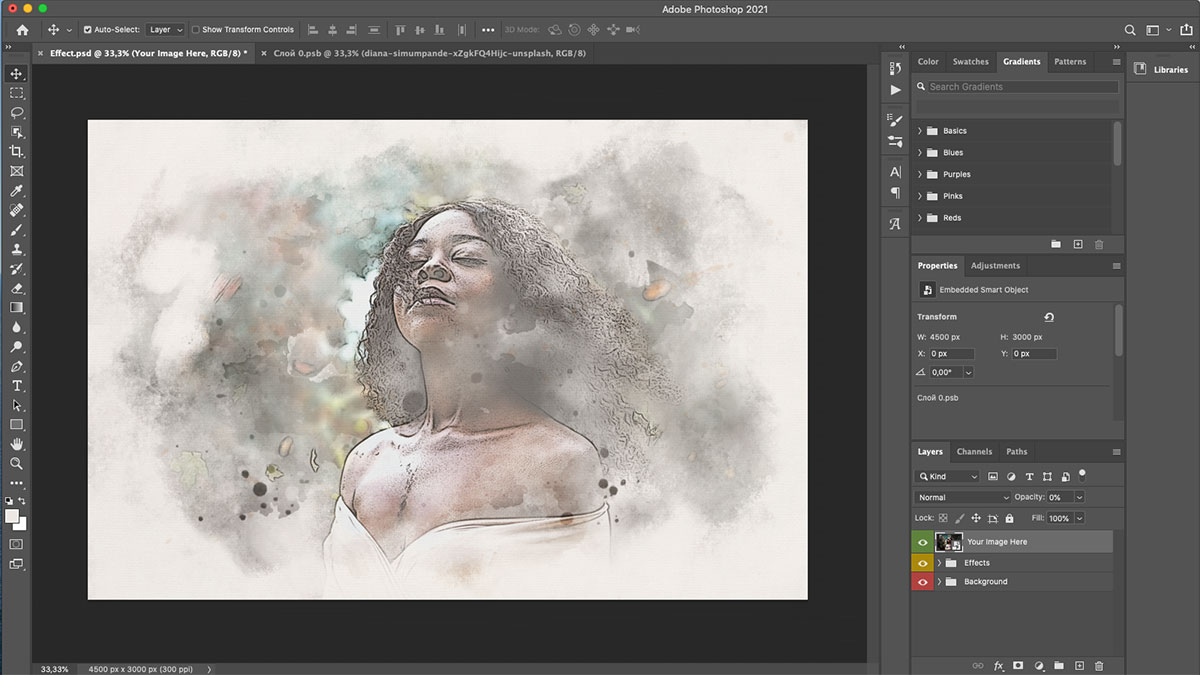Select the Move tool in the toolbar
The image size is (1200, 675).
point(16,73)
